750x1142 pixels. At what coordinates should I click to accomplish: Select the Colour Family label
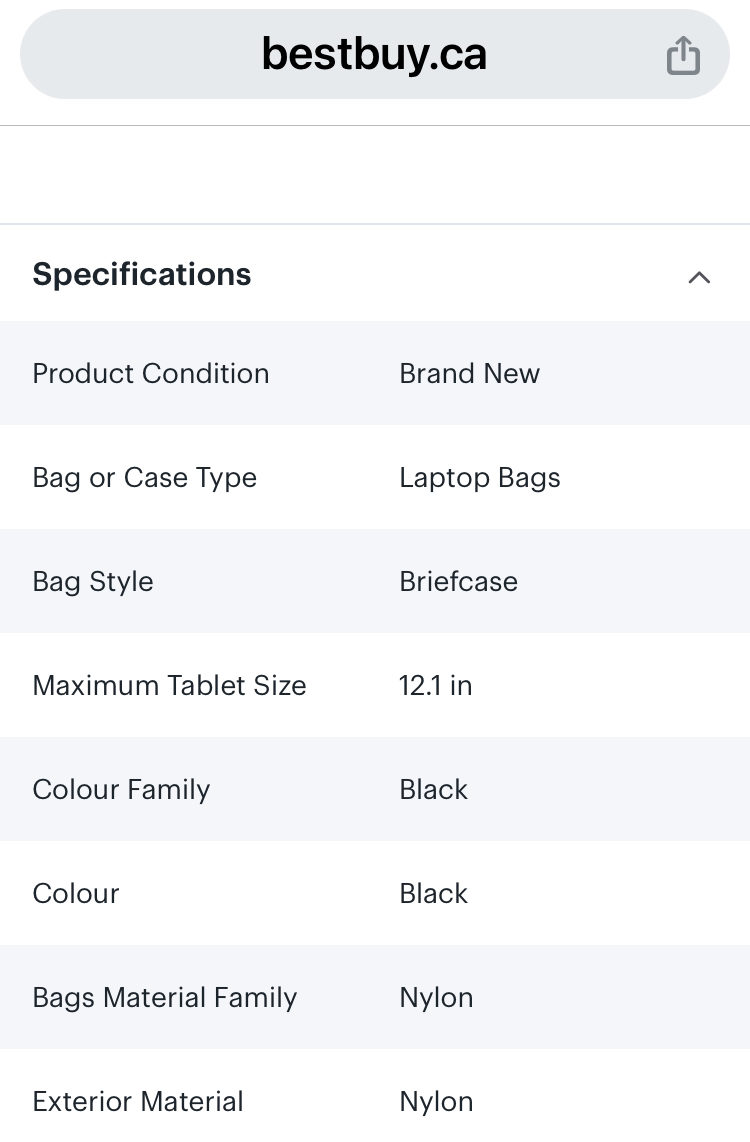tap(122, 790)
